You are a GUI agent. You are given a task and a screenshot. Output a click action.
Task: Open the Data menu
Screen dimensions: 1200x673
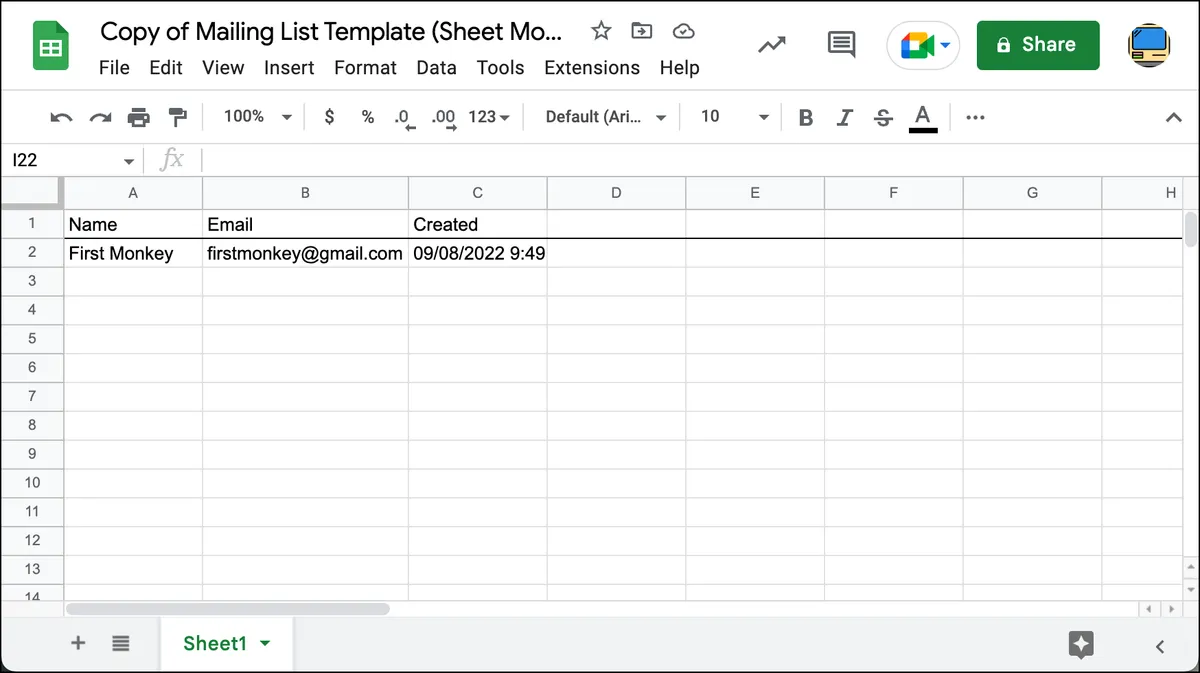click(x=436, y=68)
